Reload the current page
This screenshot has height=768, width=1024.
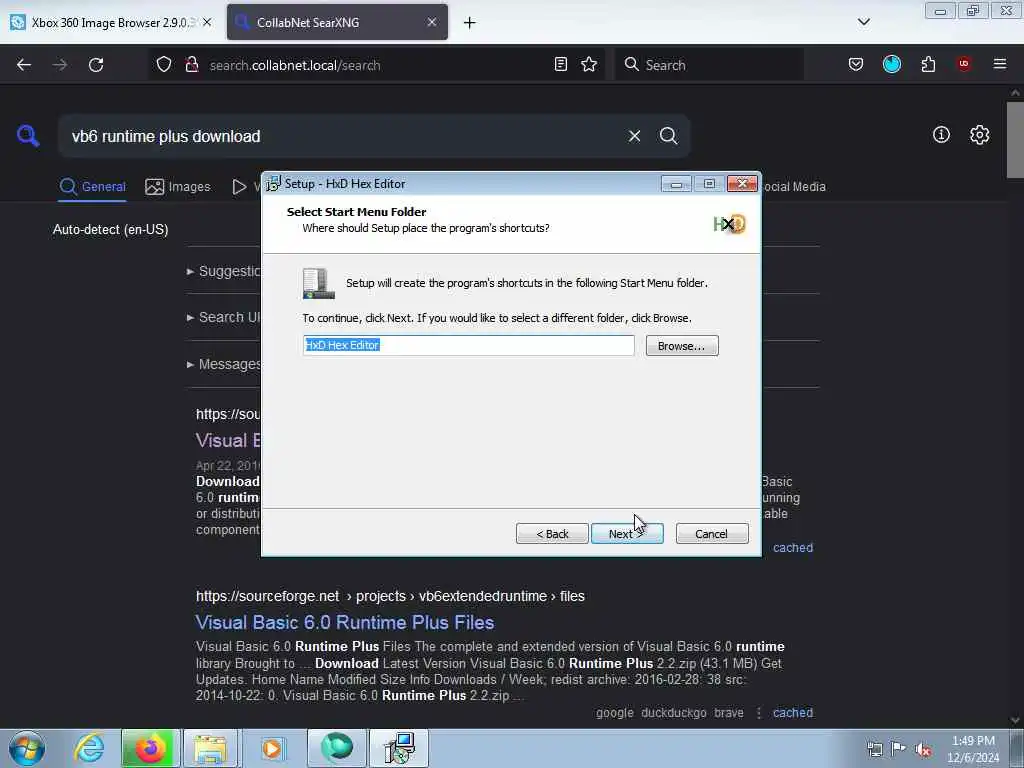click(x=96, y=65)
